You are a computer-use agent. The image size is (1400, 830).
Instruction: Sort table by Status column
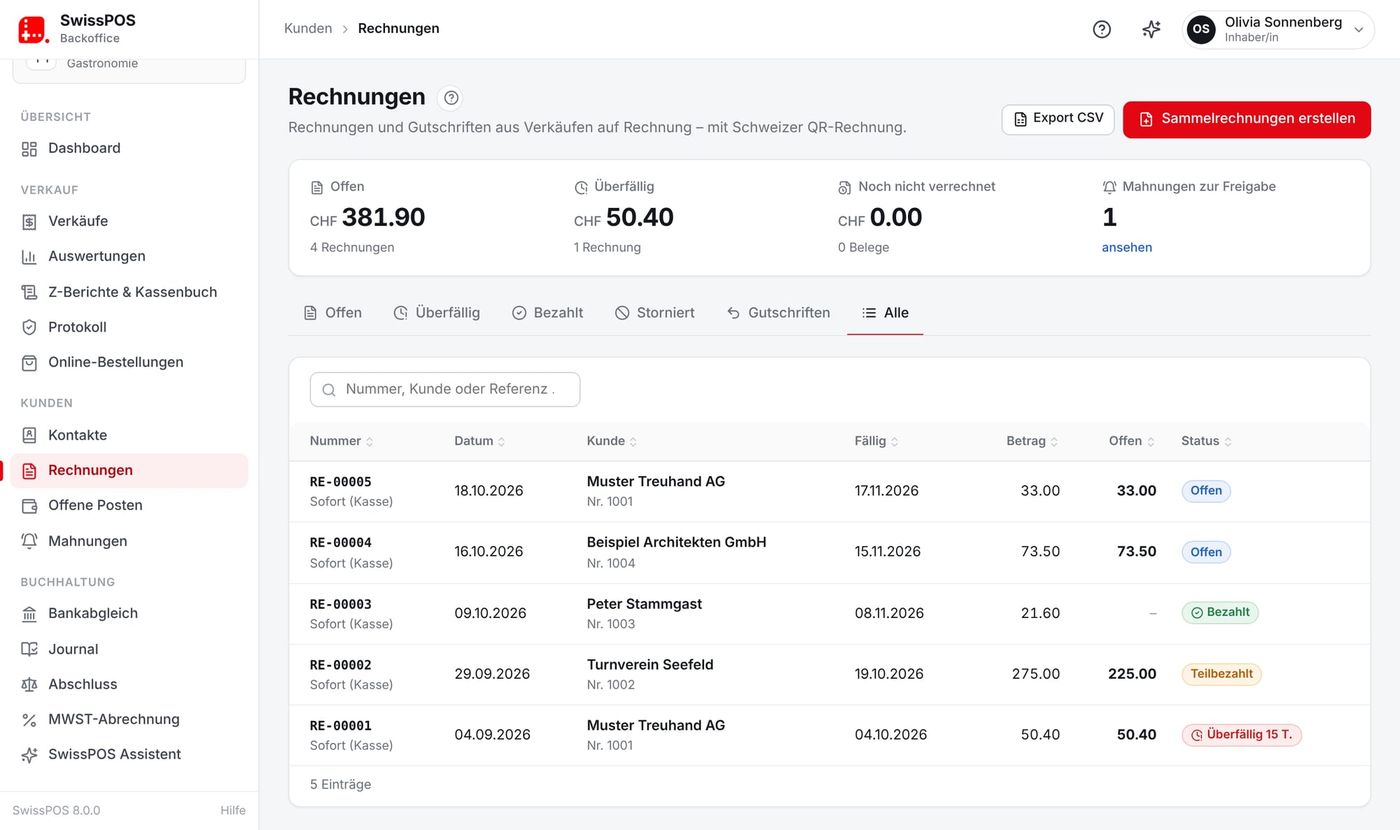click(1206, 441)
